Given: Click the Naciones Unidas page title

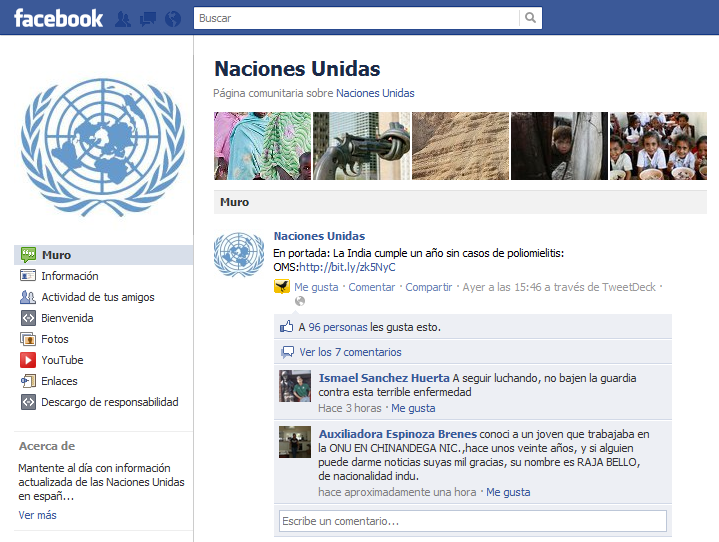Looking at the screenshot, I should (x=297, y=69).
